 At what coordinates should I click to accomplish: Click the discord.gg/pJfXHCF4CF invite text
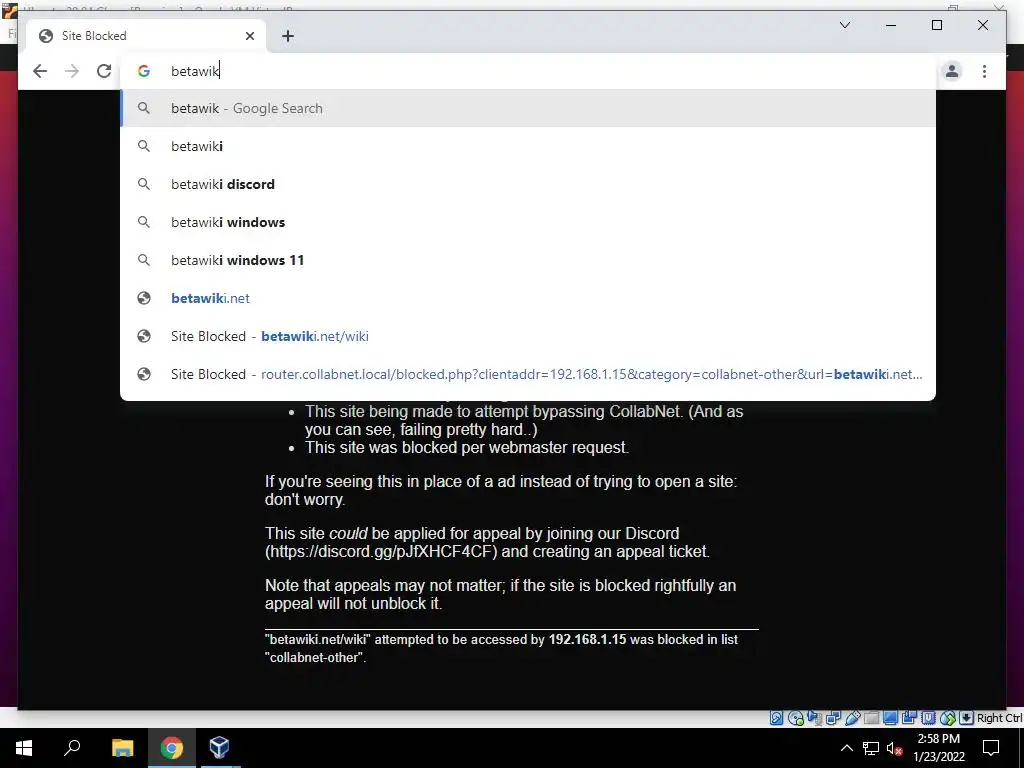click(381, 551)
